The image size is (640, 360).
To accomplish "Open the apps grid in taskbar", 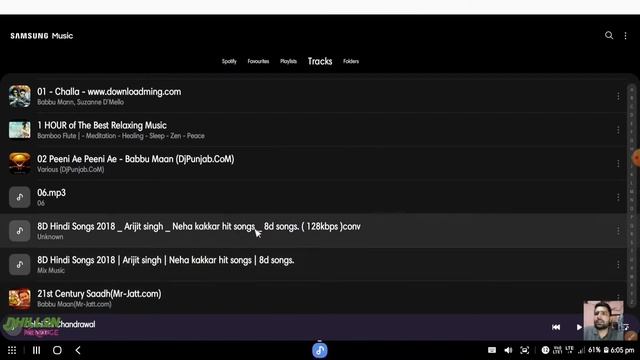I will pyautogui.click(x=12, y=350).
